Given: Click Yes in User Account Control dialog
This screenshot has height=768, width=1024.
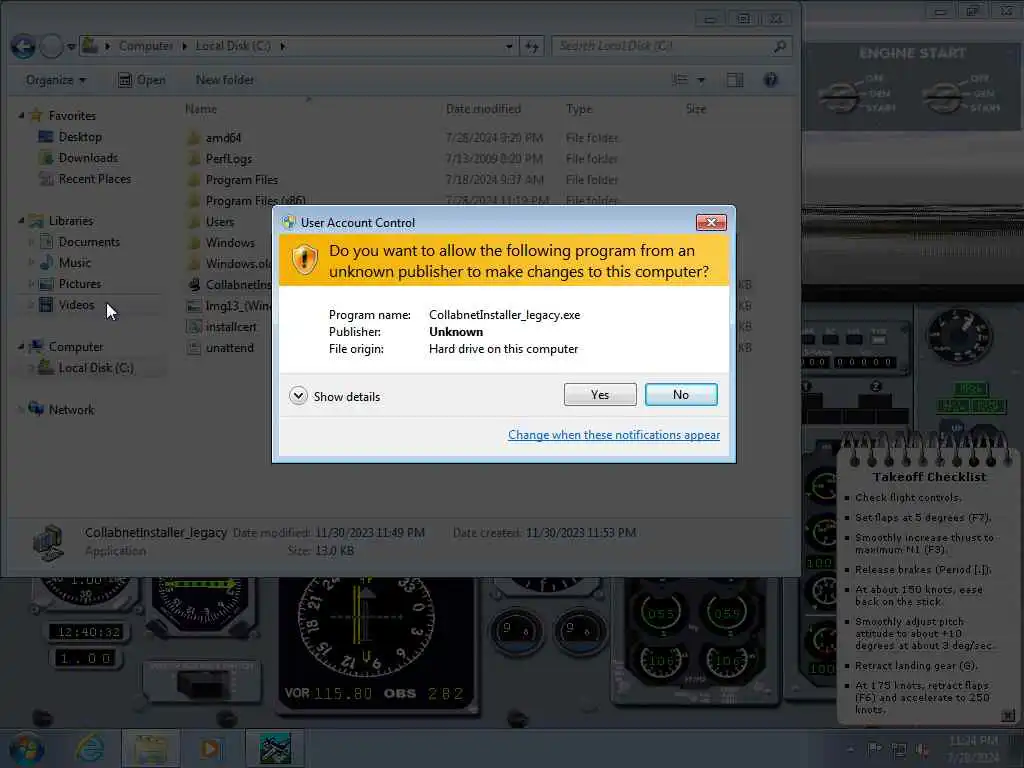Looking at the screenshot, I should (600, 394).
